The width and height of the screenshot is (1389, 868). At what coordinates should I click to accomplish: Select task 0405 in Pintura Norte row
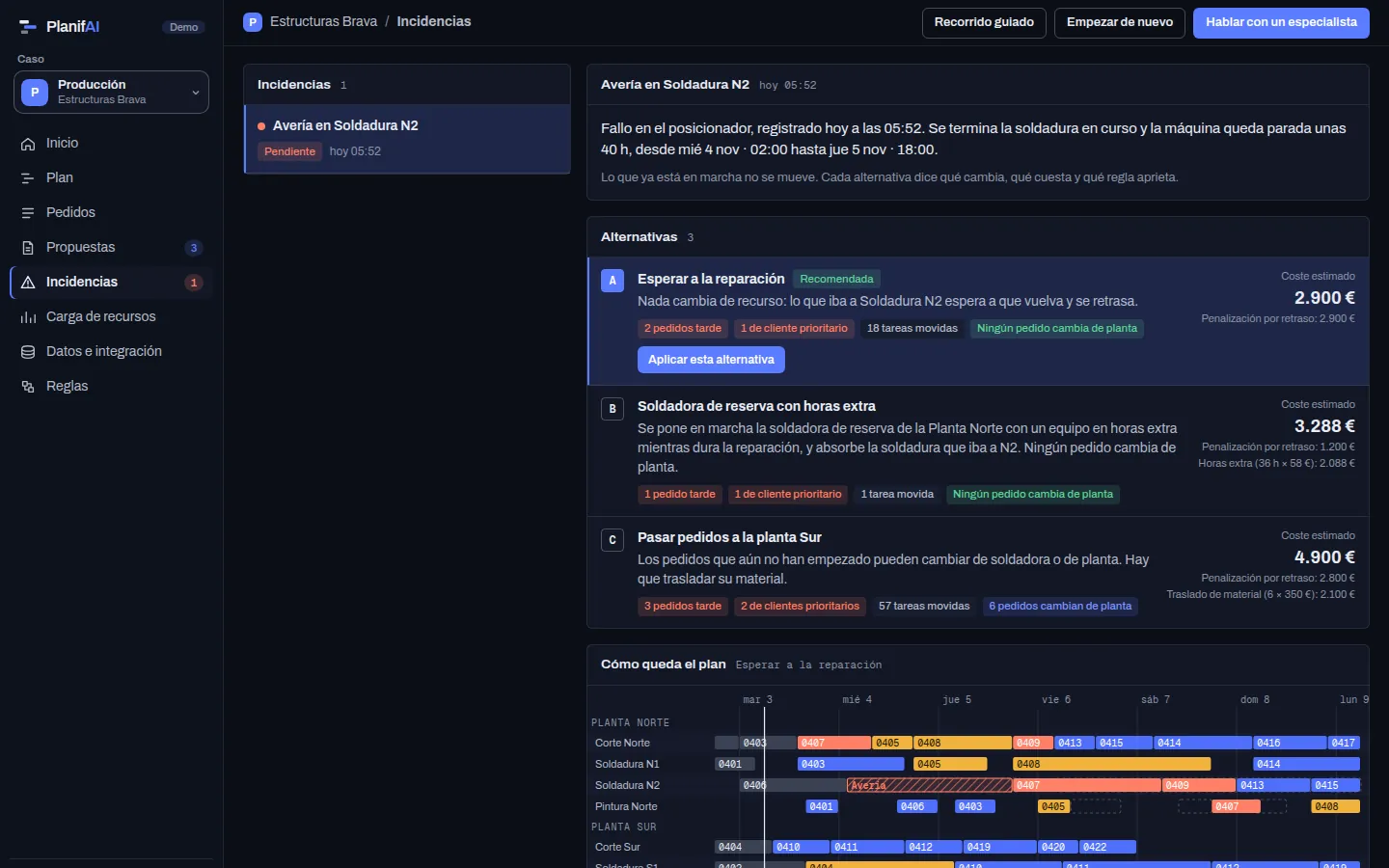pyautogui.click(x=1054, y=806)
